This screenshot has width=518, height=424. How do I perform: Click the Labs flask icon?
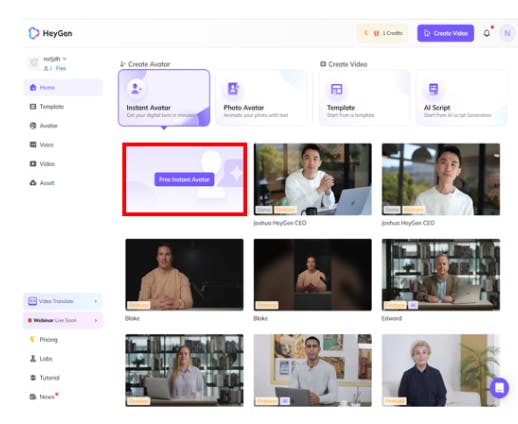pos(33,359)
